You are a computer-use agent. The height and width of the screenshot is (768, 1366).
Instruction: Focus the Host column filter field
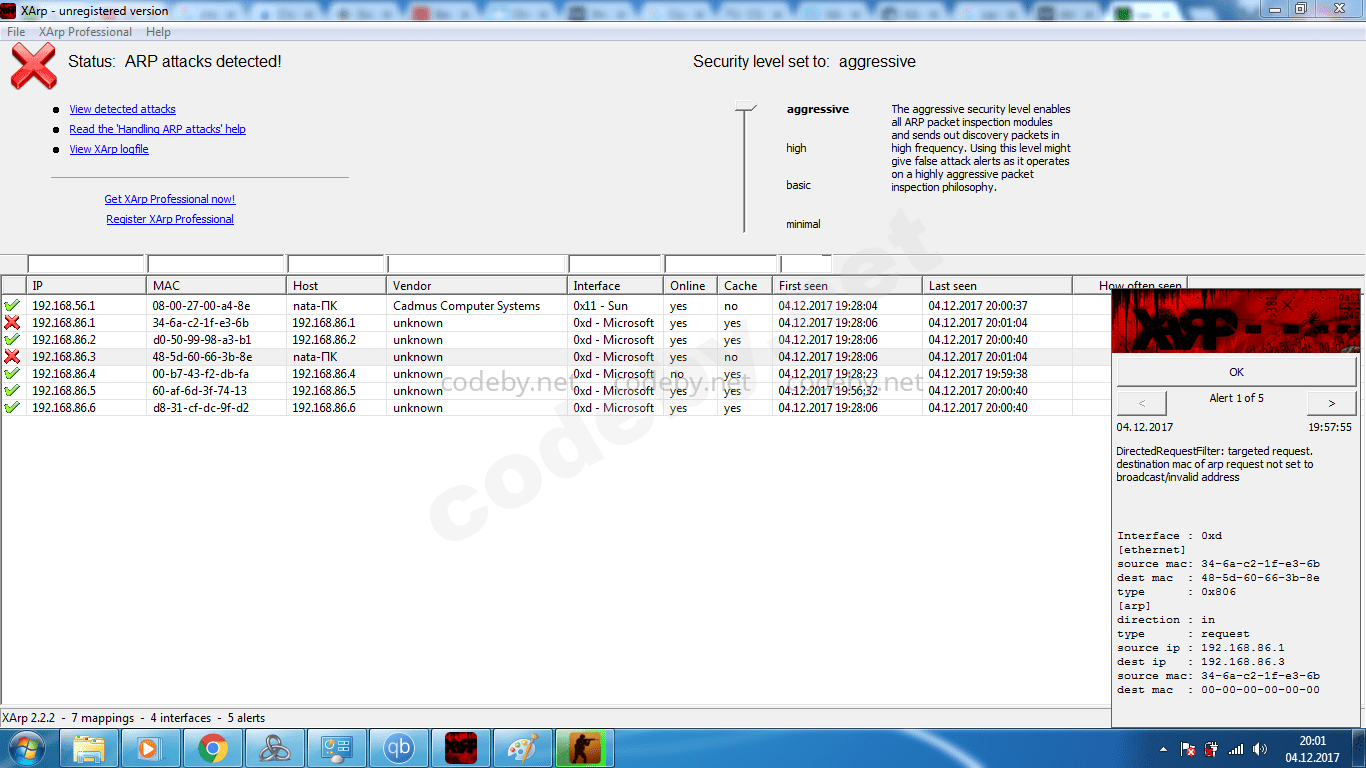[336, 264]
